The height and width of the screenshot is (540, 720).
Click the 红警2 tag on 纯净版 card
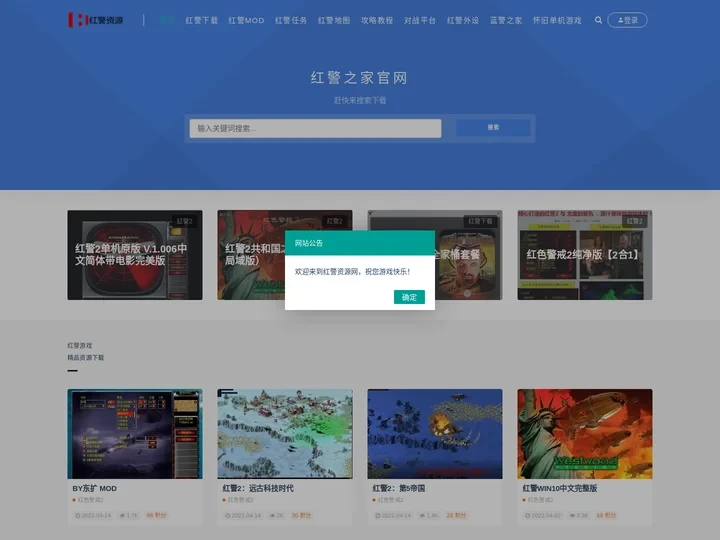(x=635, y=221)
